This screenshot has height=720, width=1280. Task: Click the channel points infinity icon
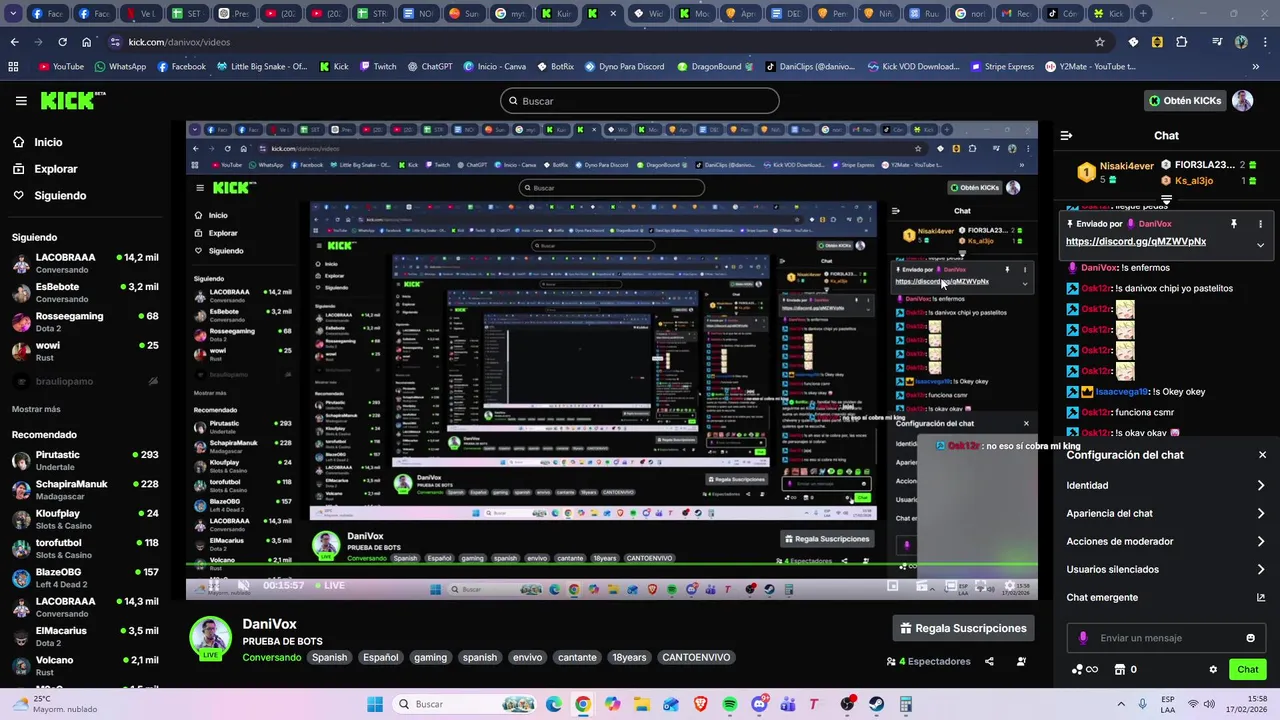click(x=1085, y=670)
